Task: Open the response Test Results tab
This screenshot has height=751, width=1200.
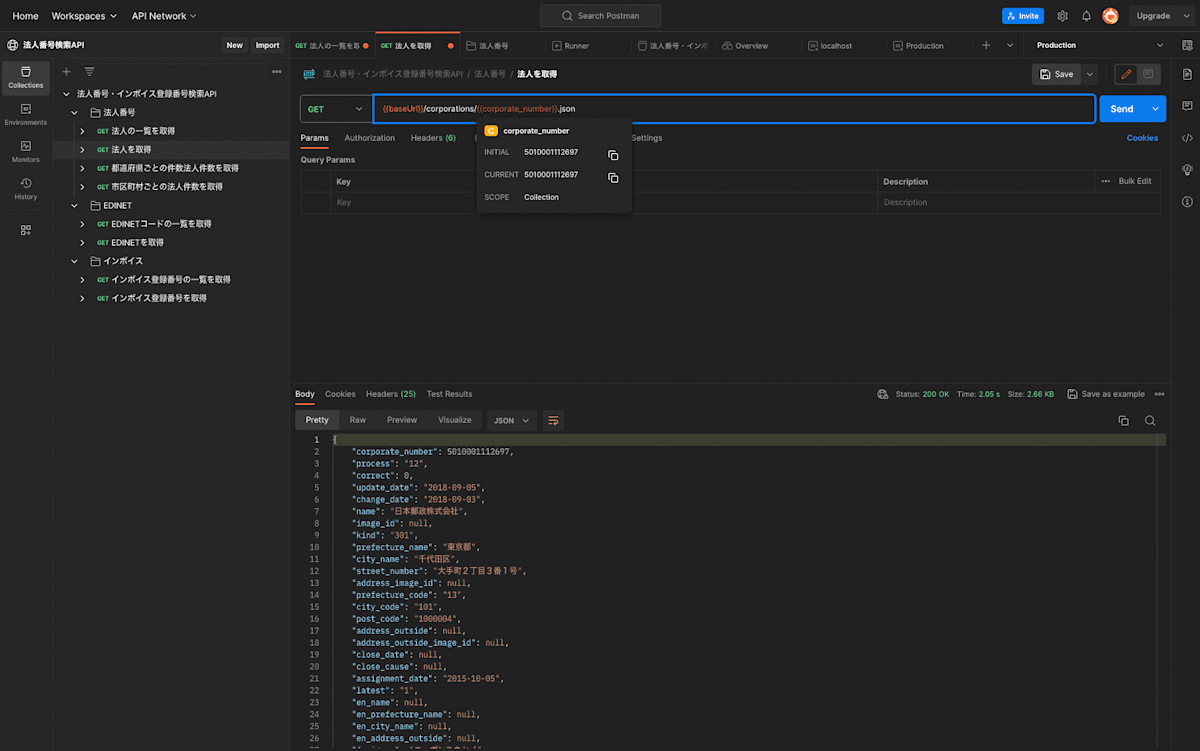Action: [449, 394]
